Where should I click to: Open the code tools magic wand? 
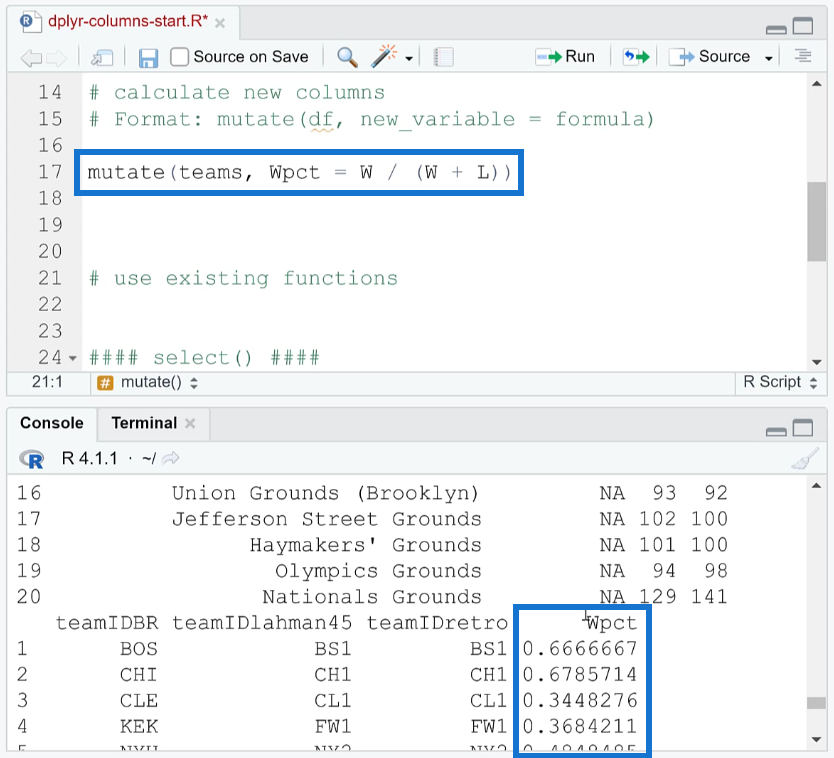click(383, 56)
